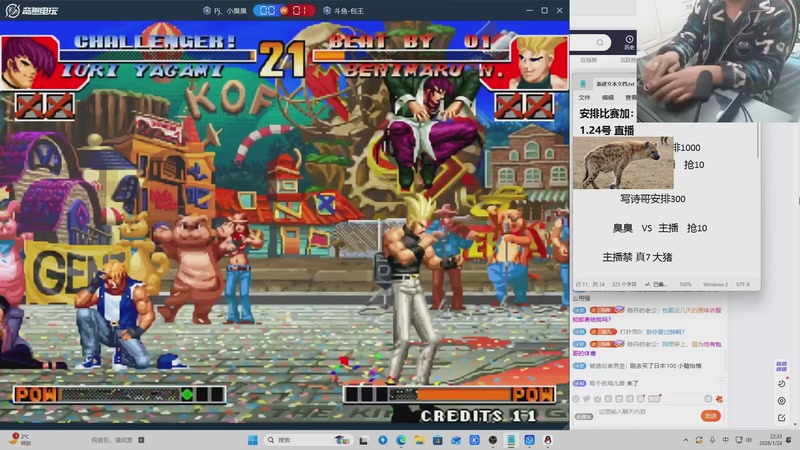Click the Benimaru portrait in game
800x450 pixels.
[539, 62]
